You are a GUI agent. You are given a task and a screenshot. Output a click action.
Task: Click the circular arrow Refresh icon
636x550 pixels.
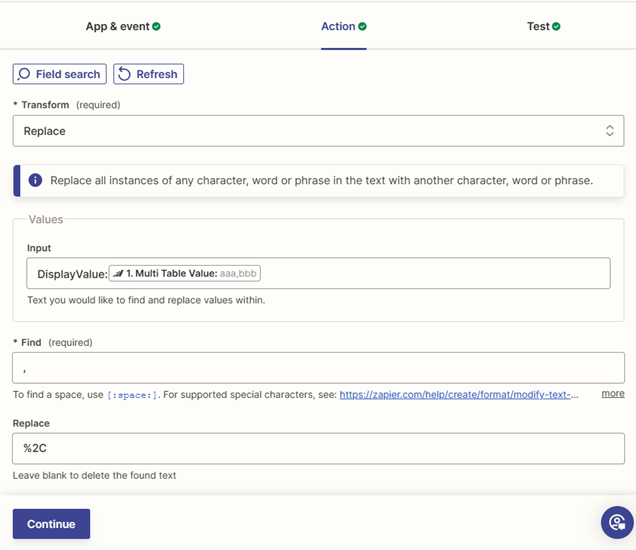coord(124,74)
